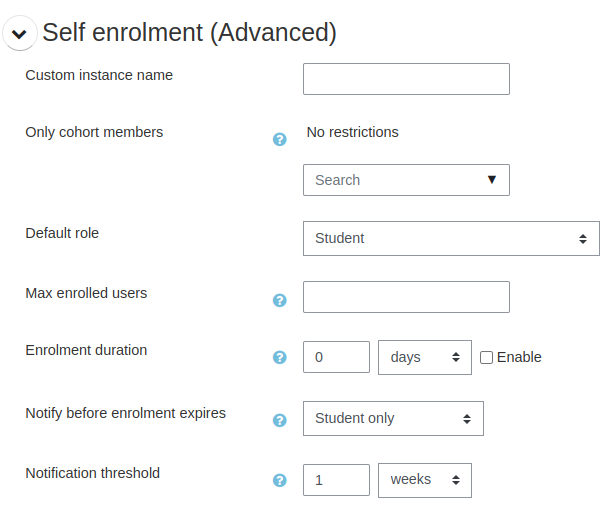Open help for Max enrolled users
The width and height of the screenshot is (614, 514).
click(x=280, y=300)
